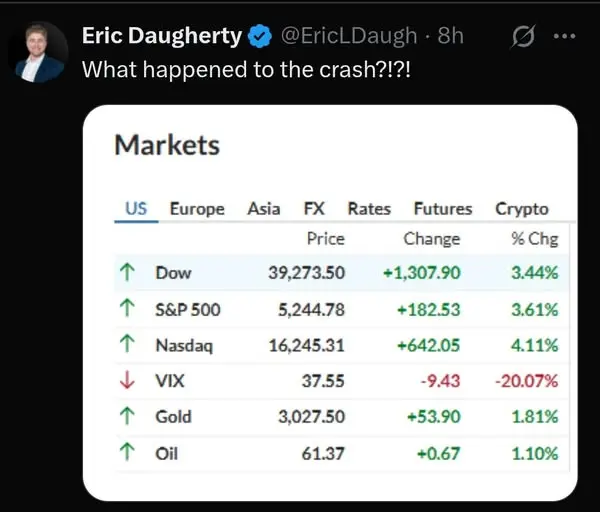Show the Futures tab
The image size is (600, 512).
(x=442, y=209)
